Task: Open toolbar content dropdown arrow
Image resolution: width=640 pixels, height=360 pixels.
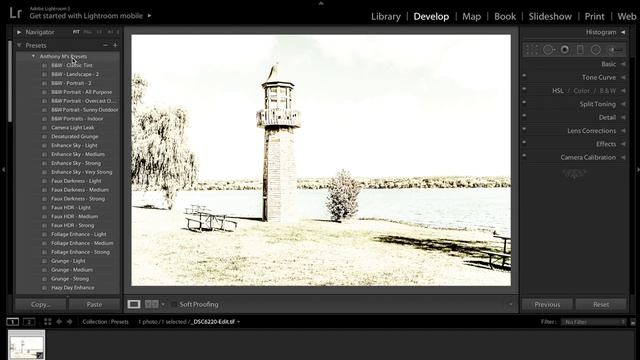Action: [x=510, y=304]
